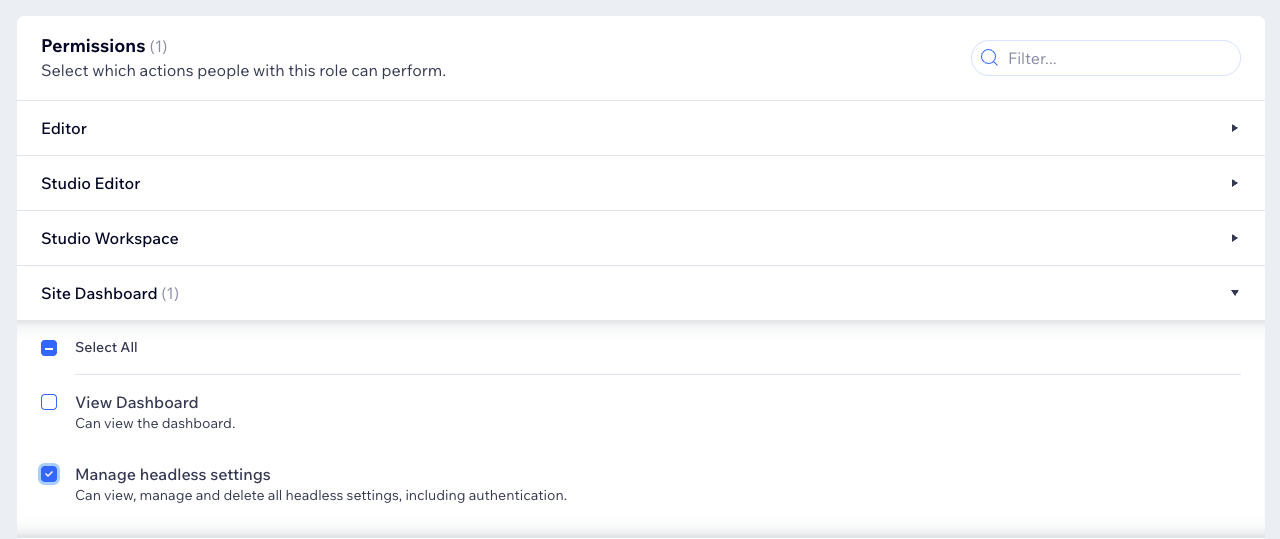Check the View Dashboard checkbox
1280x539 pixels.
pyautogui.click(x=49, y=402)
